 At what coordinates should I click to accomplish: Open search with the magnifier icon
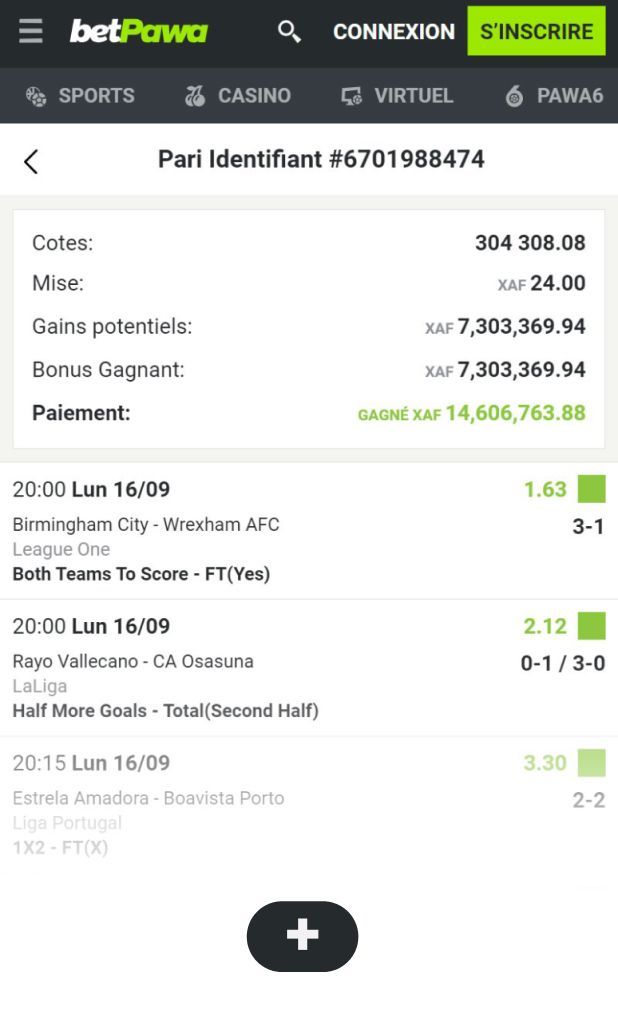click(289, 32)
